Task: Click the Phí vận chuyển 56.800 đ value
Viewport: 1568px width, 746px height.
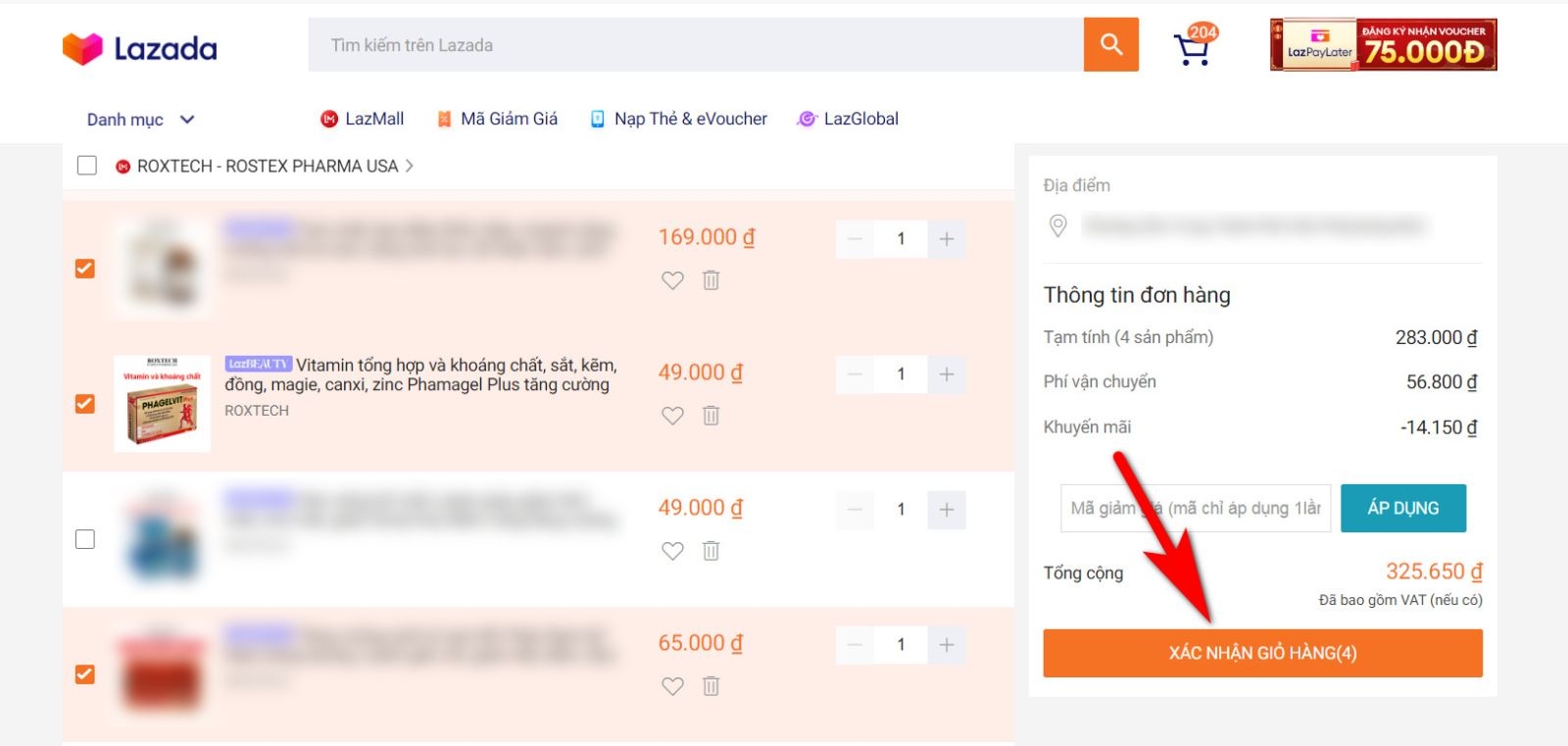Action: point(1442,382)
